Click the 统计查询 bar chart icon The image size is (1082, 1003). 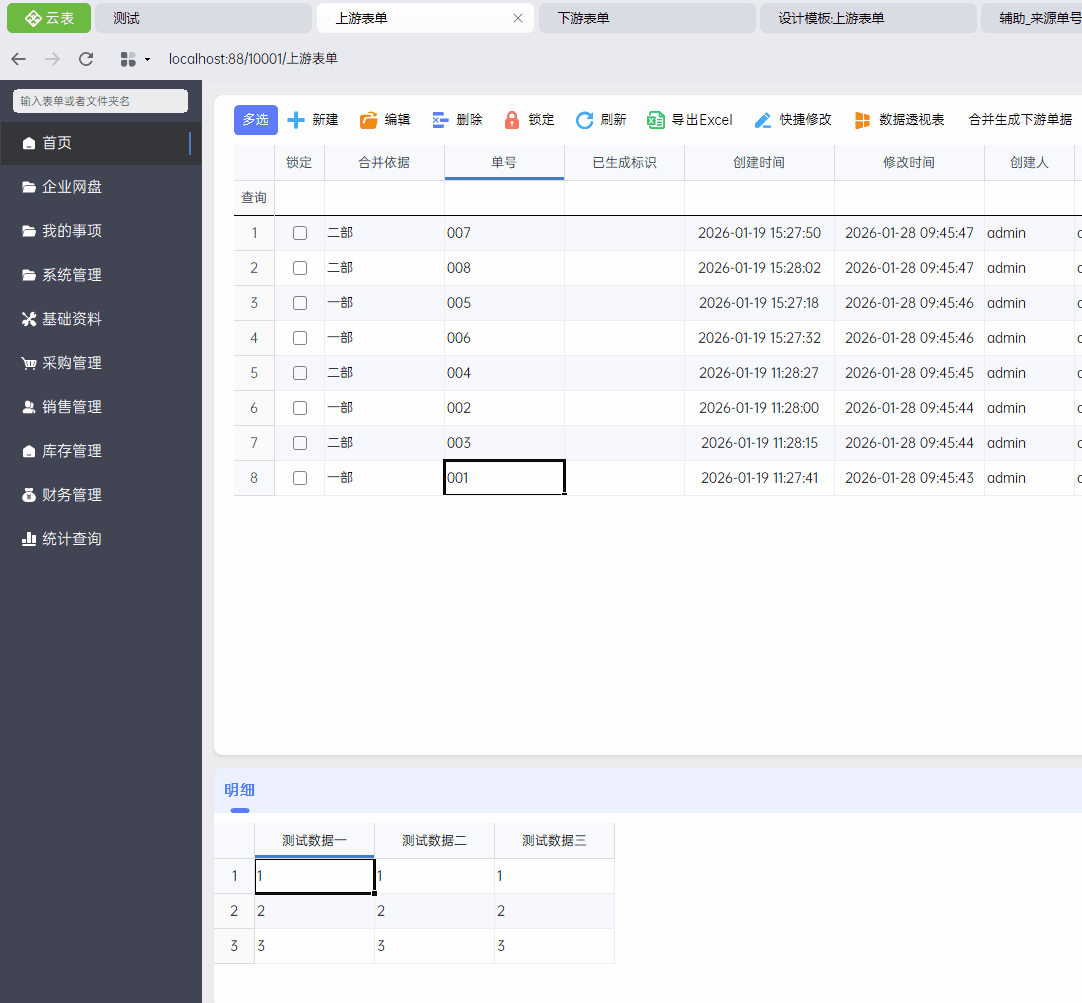coord(28,539)
